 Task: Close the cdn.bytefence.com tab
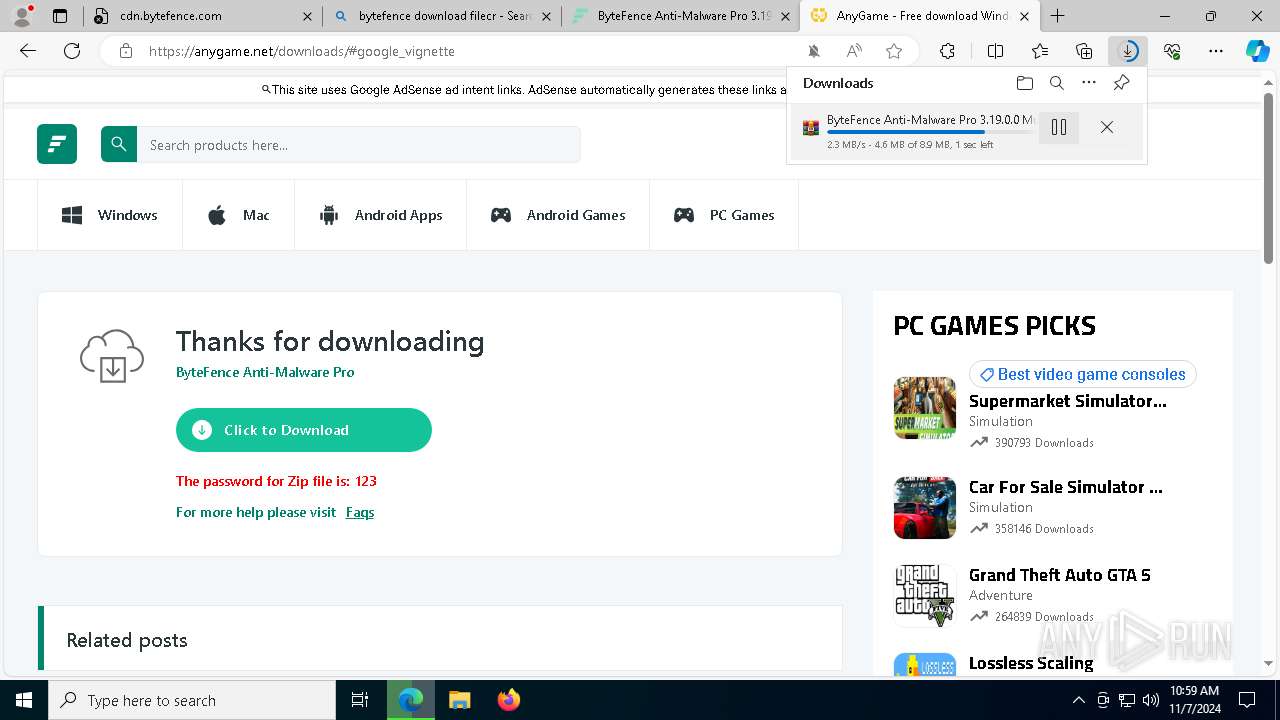click(307, 16)
